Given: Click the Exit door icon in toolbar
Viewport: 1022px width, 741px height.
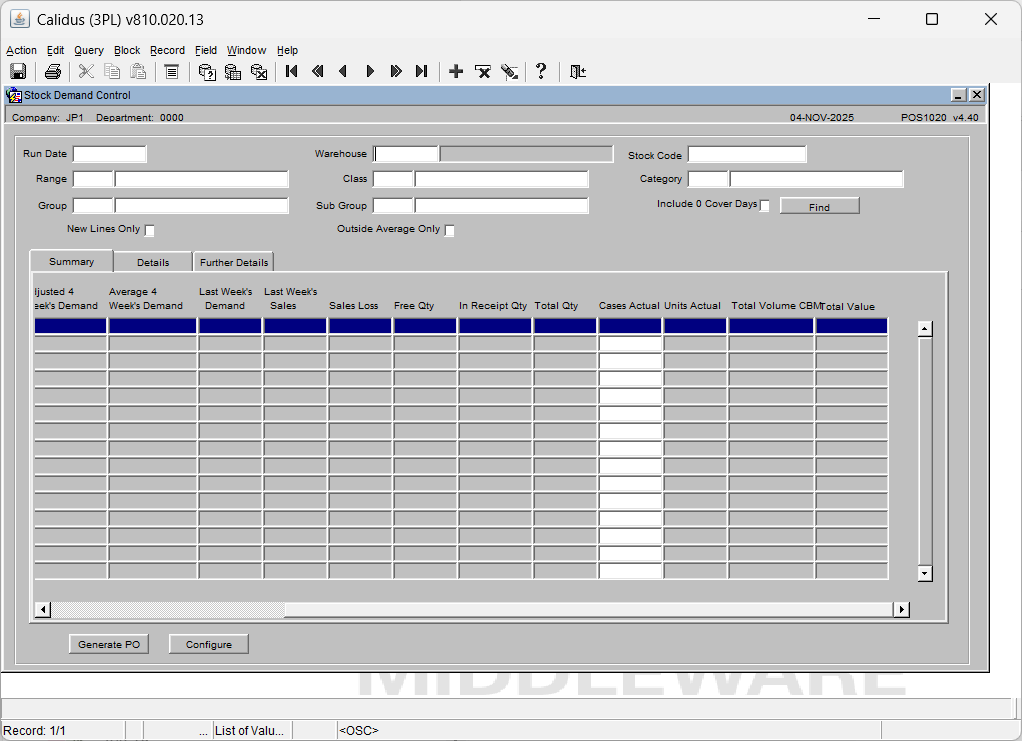Looking at the screenshot, I should [578, 71].
